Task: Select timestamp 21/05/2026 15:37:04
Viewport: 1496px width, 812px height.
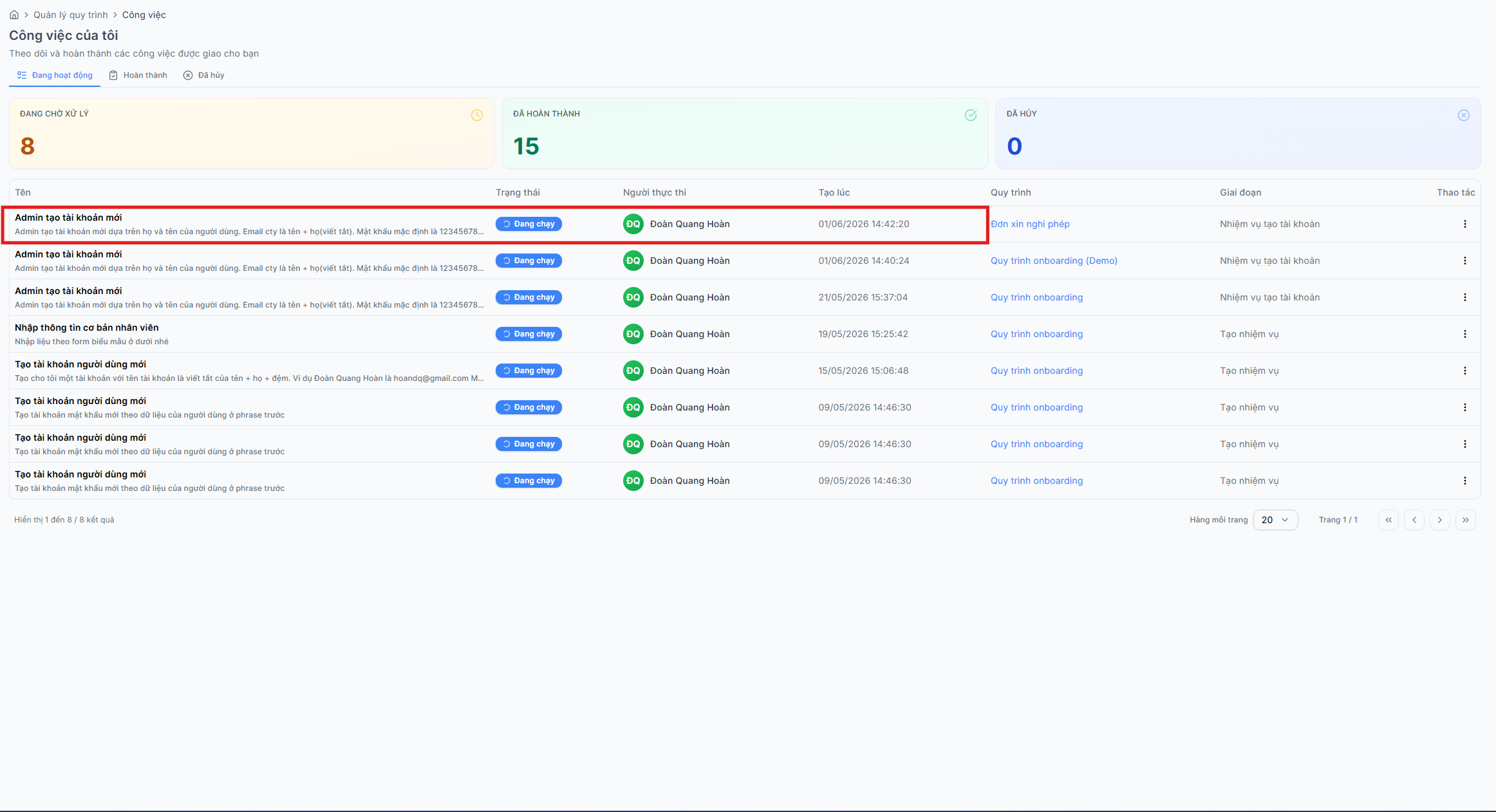Action: [863, 297]
